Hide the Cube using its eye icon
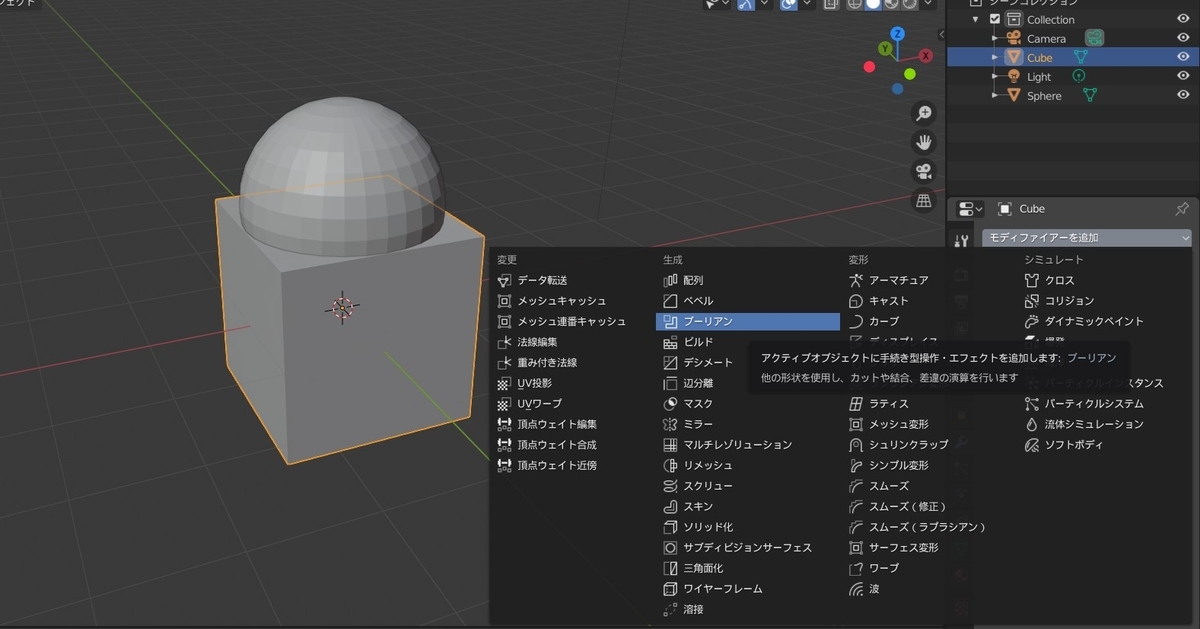This screenshot has height=629, width=1200. 1183,57
